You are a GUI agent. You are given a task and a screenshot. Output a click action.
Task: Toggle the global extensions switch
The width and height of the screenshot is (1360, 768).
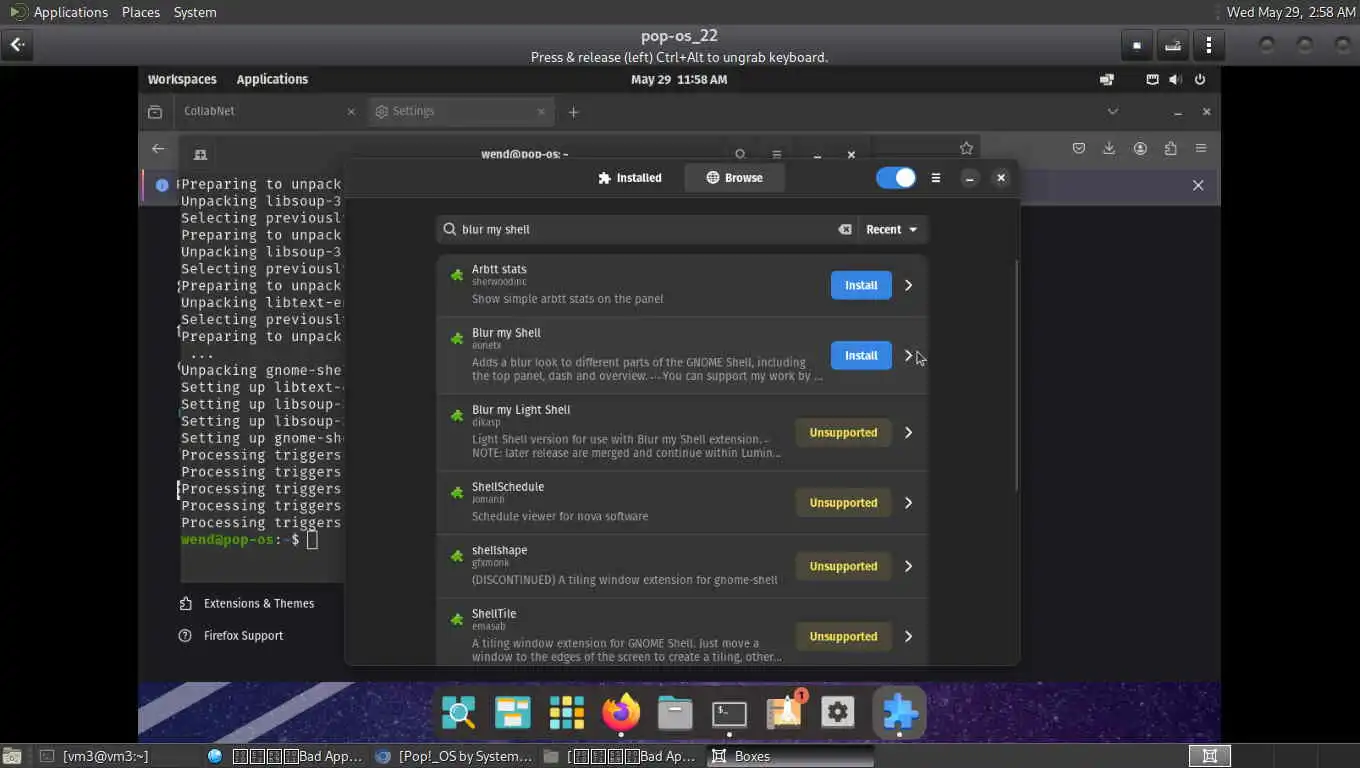pyautogui.click(x=896, y=178)
